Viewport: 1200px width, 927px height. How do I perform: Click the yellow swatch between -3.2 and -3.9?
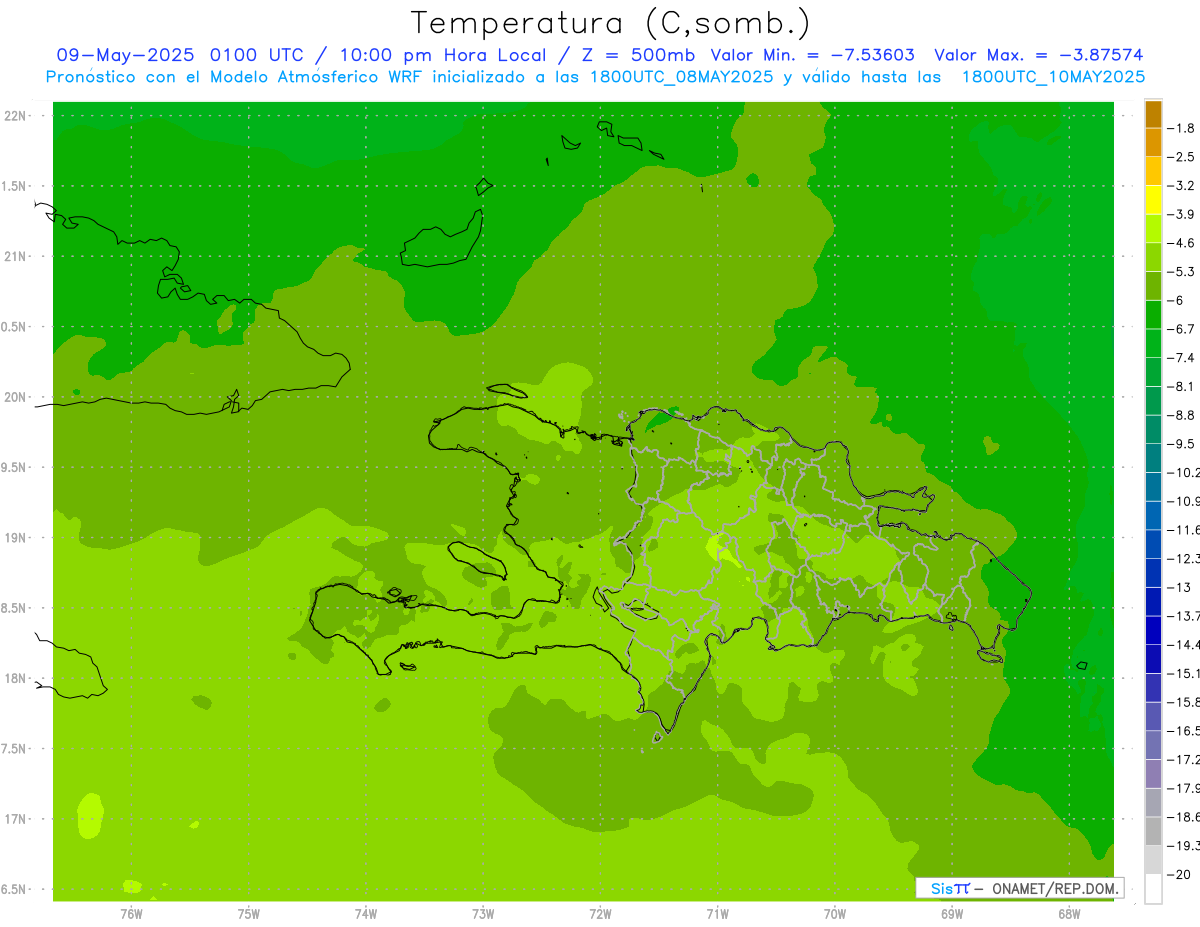point(1153,200)
